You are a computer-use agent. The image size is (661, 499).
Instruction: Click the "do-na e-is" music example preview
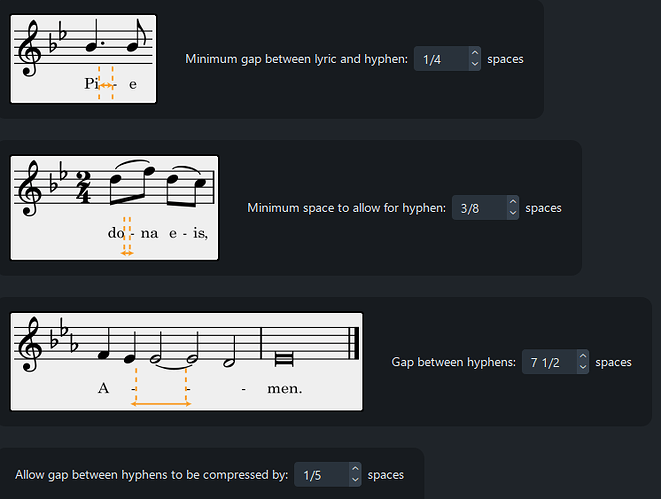pos(114,208)
